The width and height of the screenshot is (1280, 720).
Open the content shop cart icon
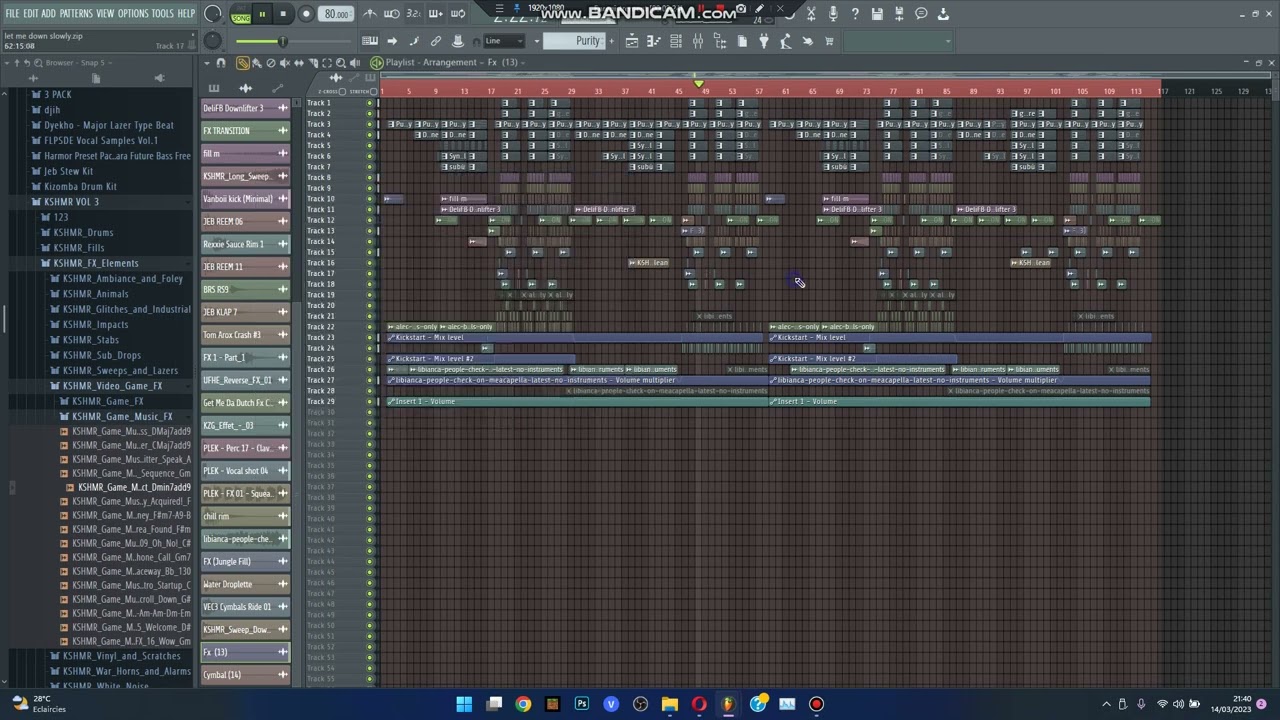pyautogui.click(x=829, y=41)
